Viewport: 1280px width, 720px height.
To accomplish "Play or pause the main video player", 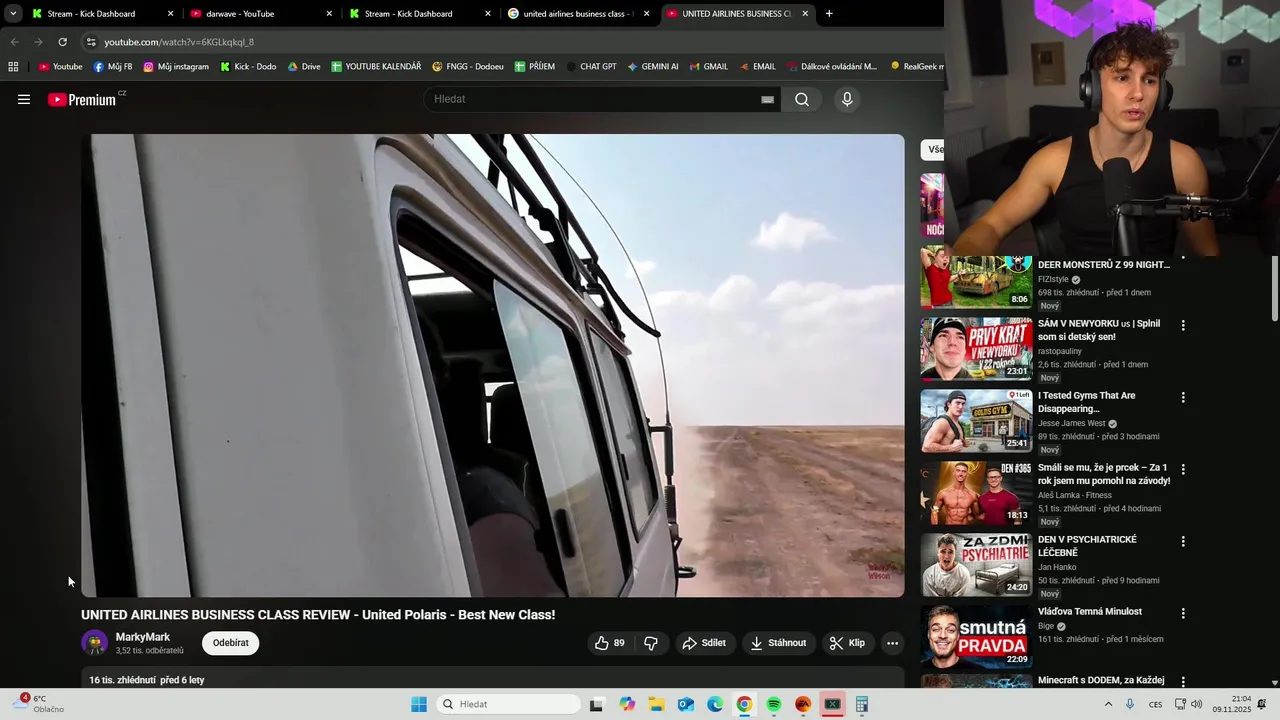I will click(493, 366).
